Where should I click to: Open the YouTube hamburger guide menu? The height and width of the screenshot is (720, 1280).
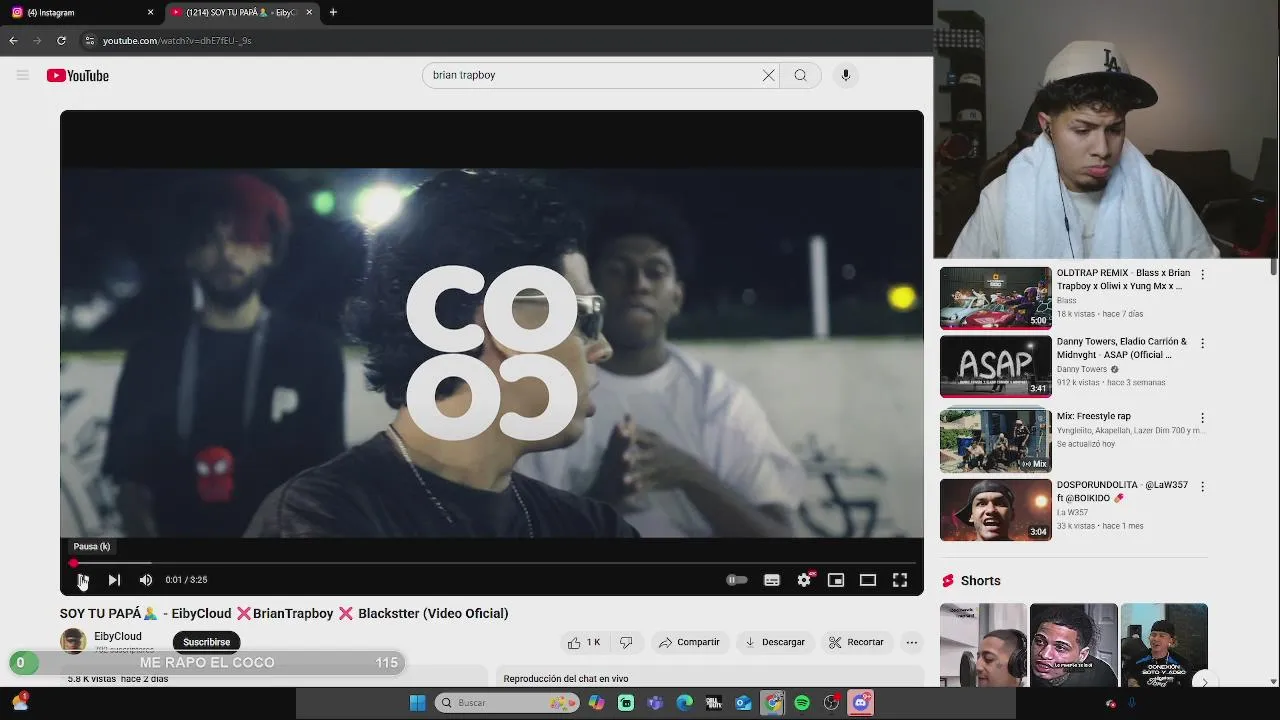[x=22, y=75]
